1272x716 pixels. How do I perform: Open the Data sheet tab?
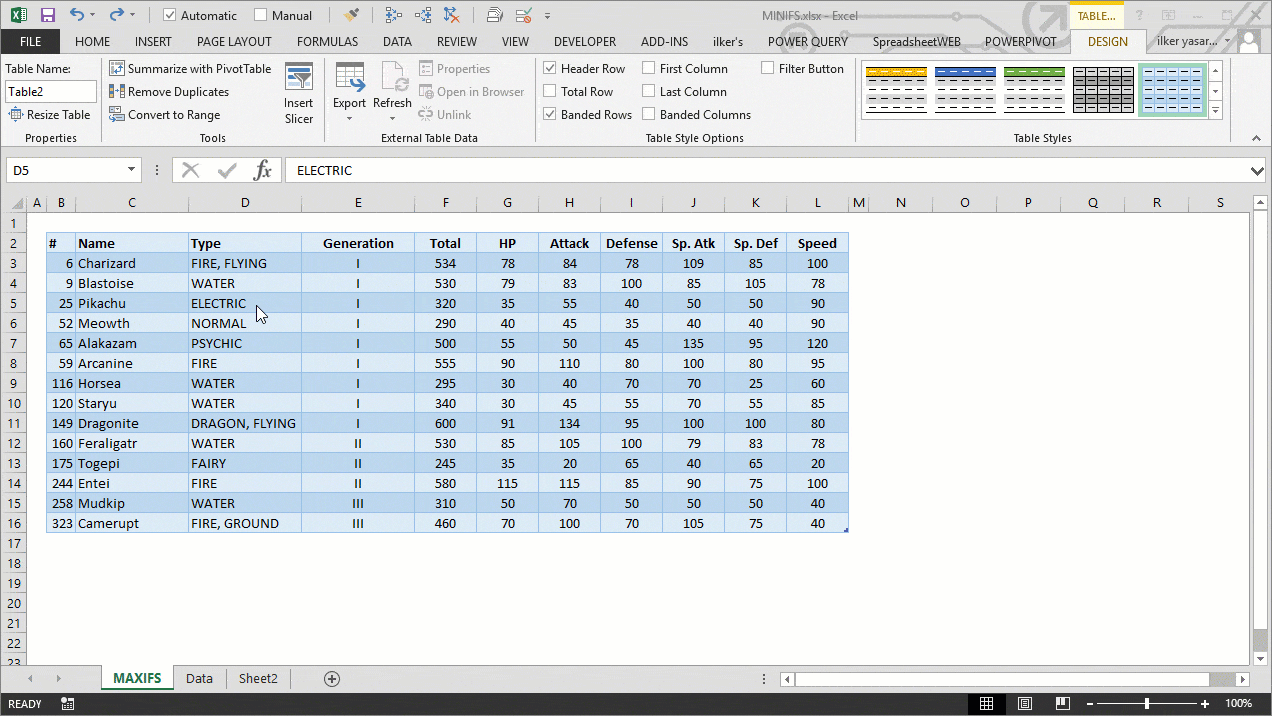pos(199,678)
